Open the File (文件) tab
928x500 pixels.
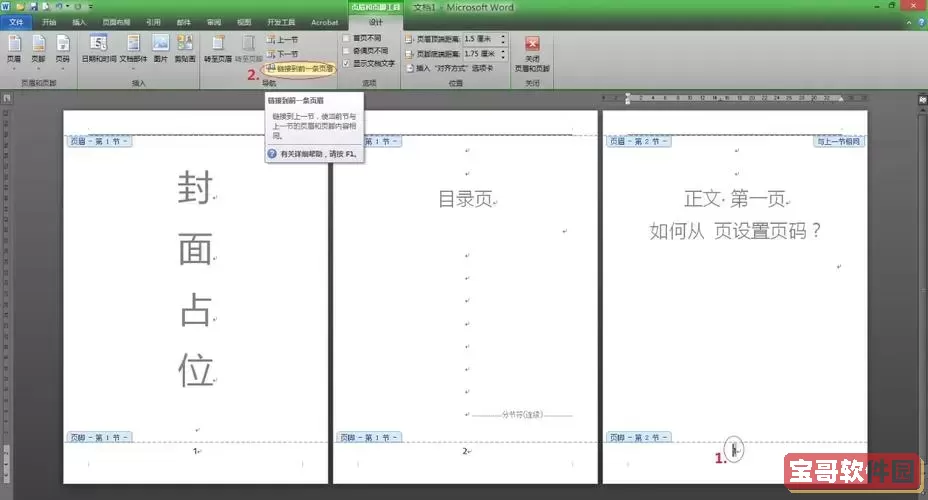pyautogui.click(x=16, y=22)
